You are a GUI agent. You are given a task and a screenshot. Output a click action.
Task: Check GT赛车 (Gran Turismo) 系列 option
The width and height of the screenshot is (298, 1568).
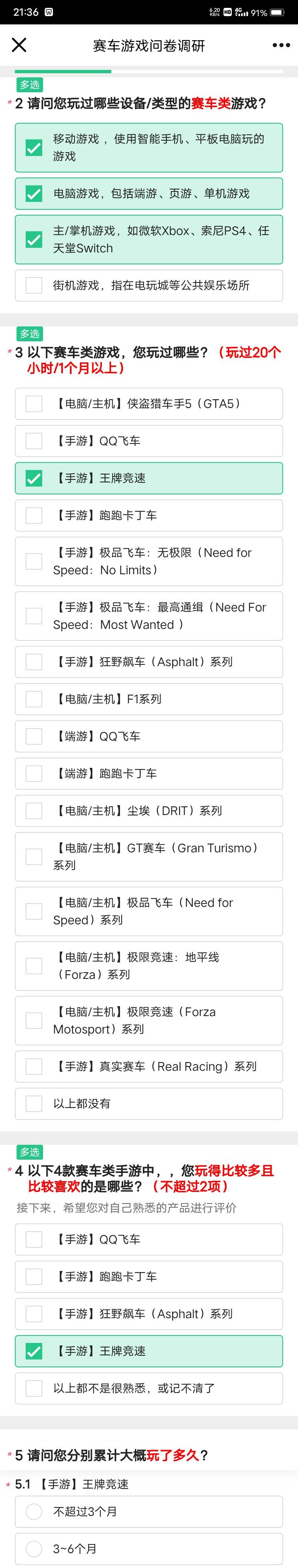[x=149, y=857]
